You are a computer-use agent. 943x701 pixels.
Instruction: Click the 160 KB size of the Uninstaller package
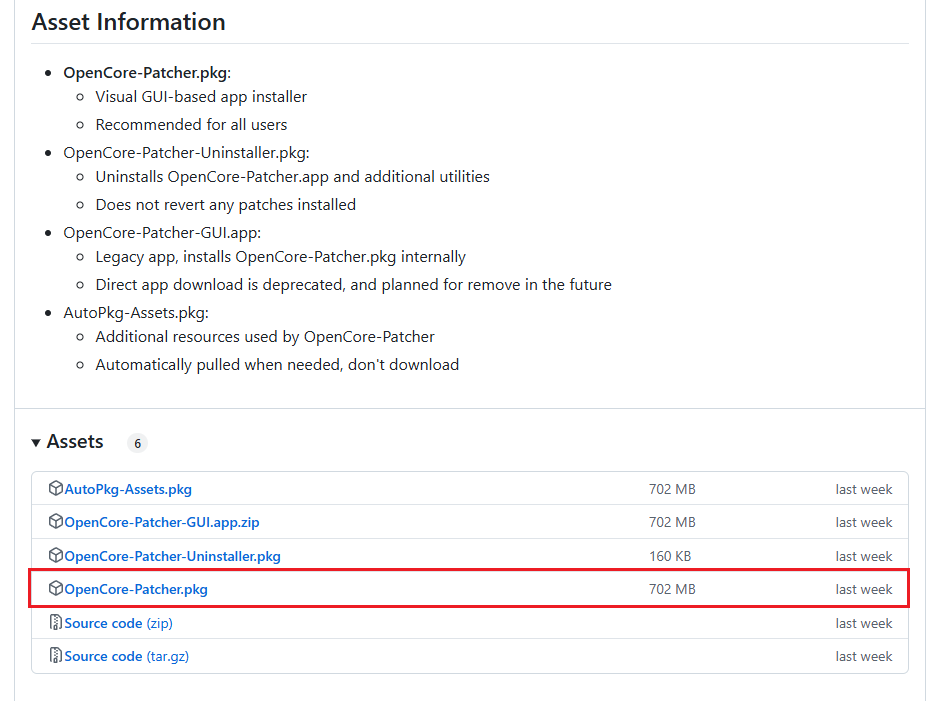tap(670, 556)
